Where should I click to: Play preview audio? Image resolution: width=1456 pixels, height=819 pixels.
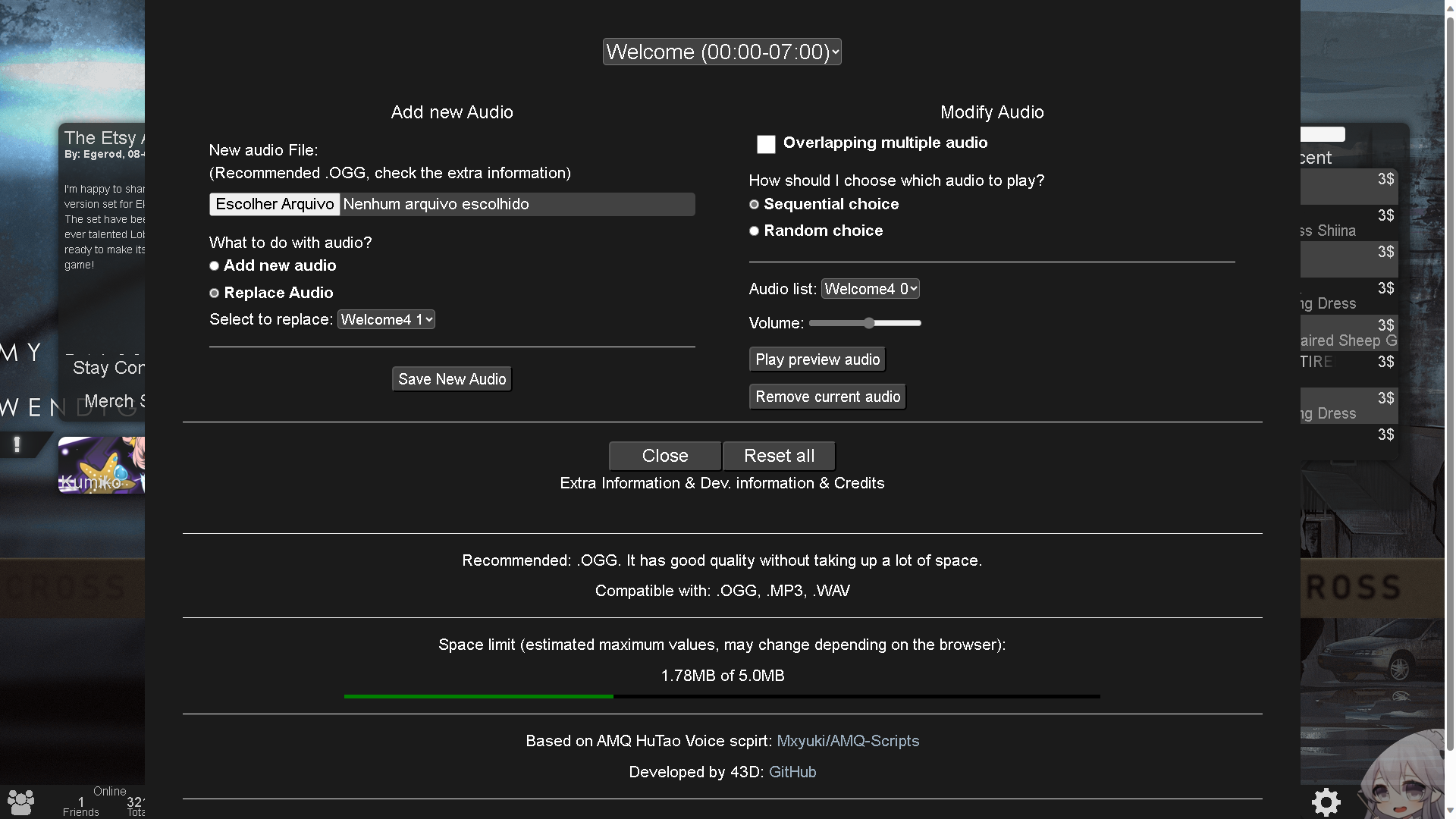pyautogui.click(x=817, y=359)
